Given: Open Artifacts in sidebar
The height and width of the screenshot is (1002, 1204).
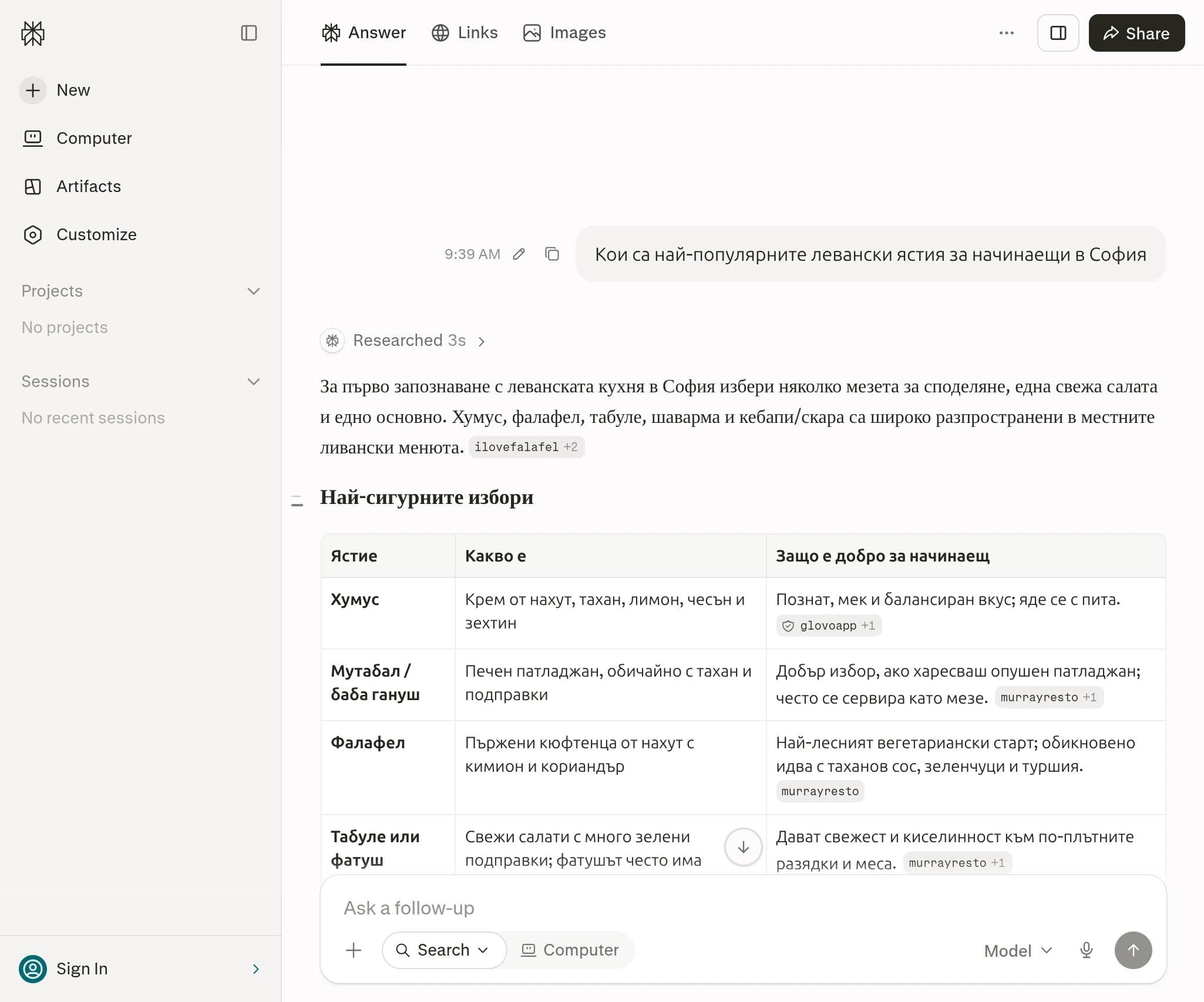Looking at the screenshot, I should coord(72,186).
